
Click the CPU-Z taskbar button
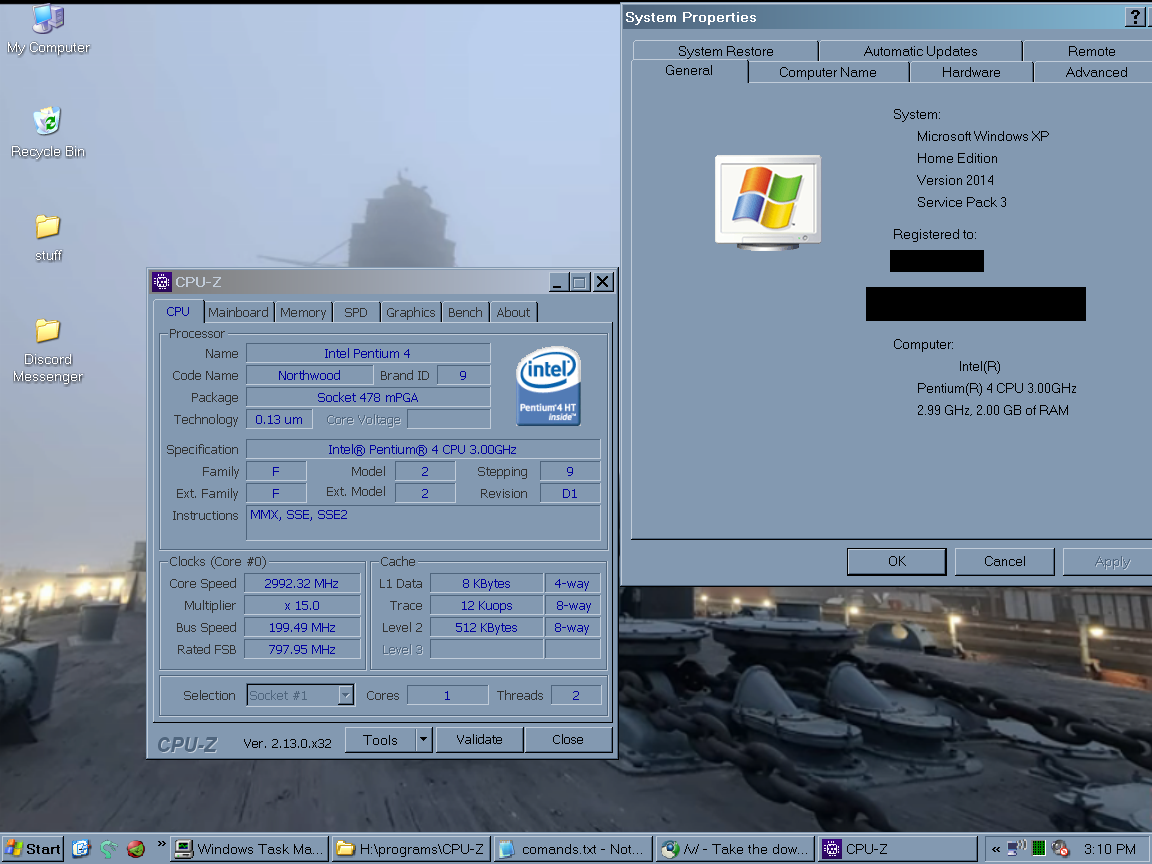(x=898, y=849)
